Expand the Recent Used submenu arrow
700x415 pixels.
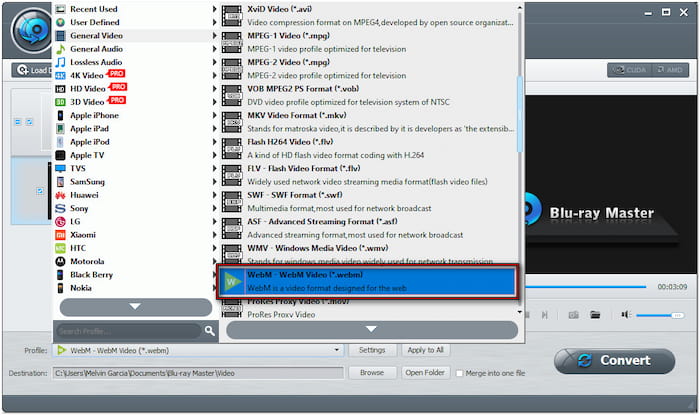point(214,9)
